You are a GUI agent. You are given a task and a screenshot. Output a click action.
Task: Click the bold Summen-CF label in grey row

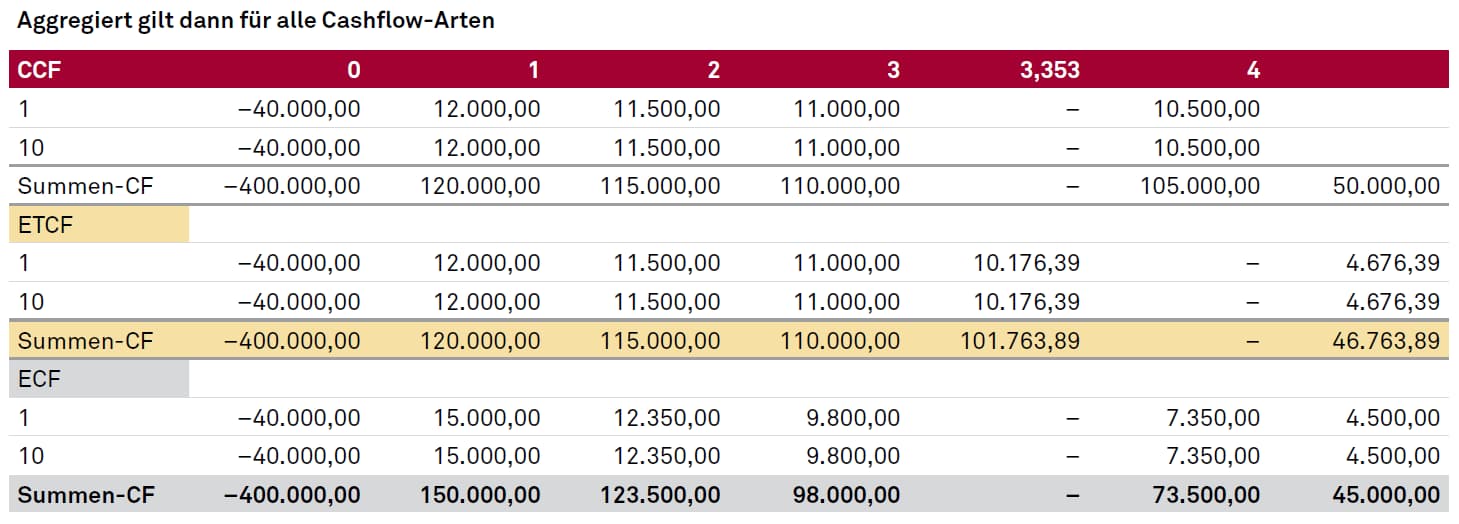pos(86,495)
